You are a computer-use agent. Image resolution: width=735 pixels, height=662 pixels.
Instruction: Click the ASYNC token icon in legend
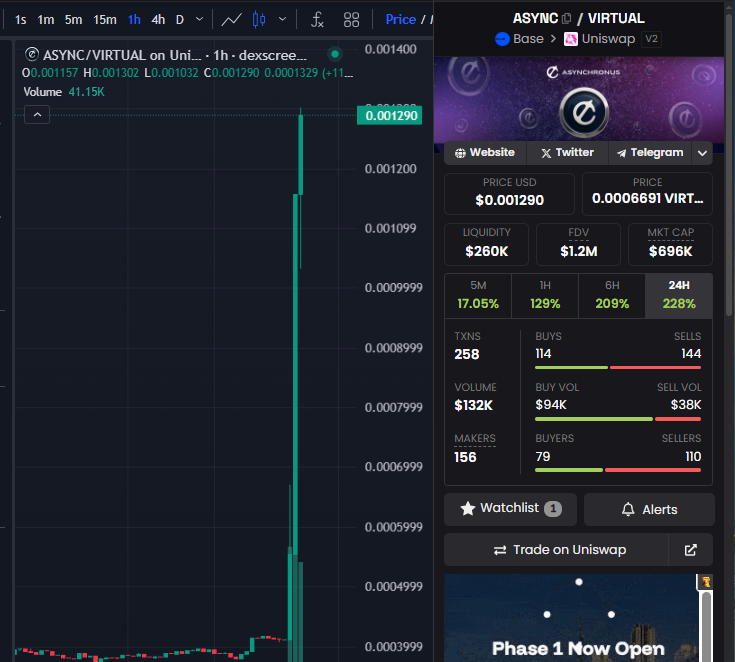[31, 54]
